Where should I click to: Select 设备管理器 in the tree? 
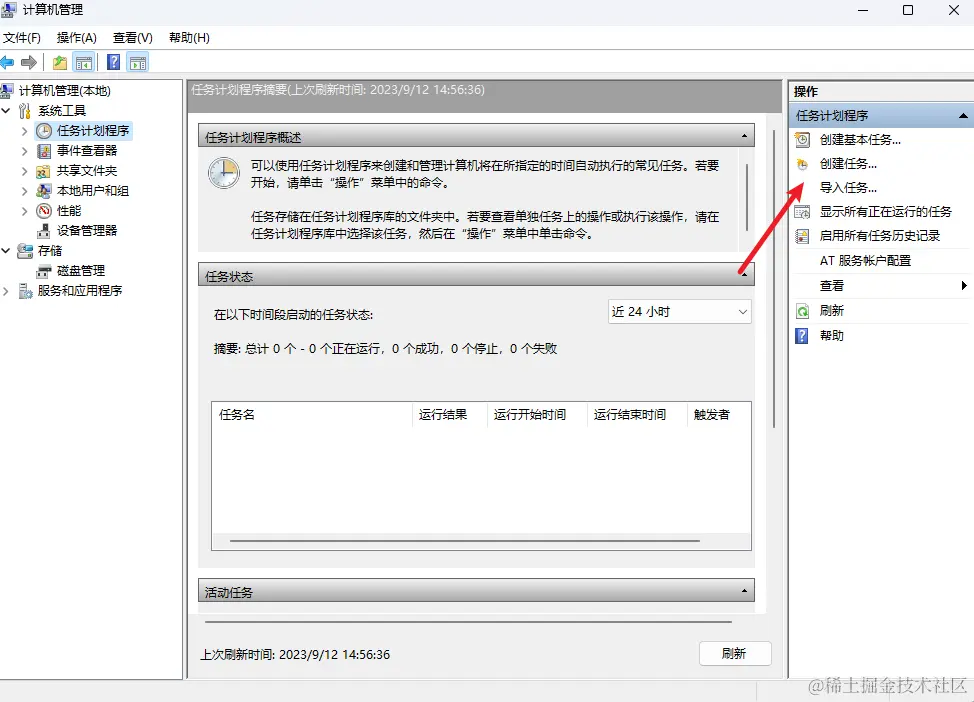pyautogui.click(x=87, y=230)
